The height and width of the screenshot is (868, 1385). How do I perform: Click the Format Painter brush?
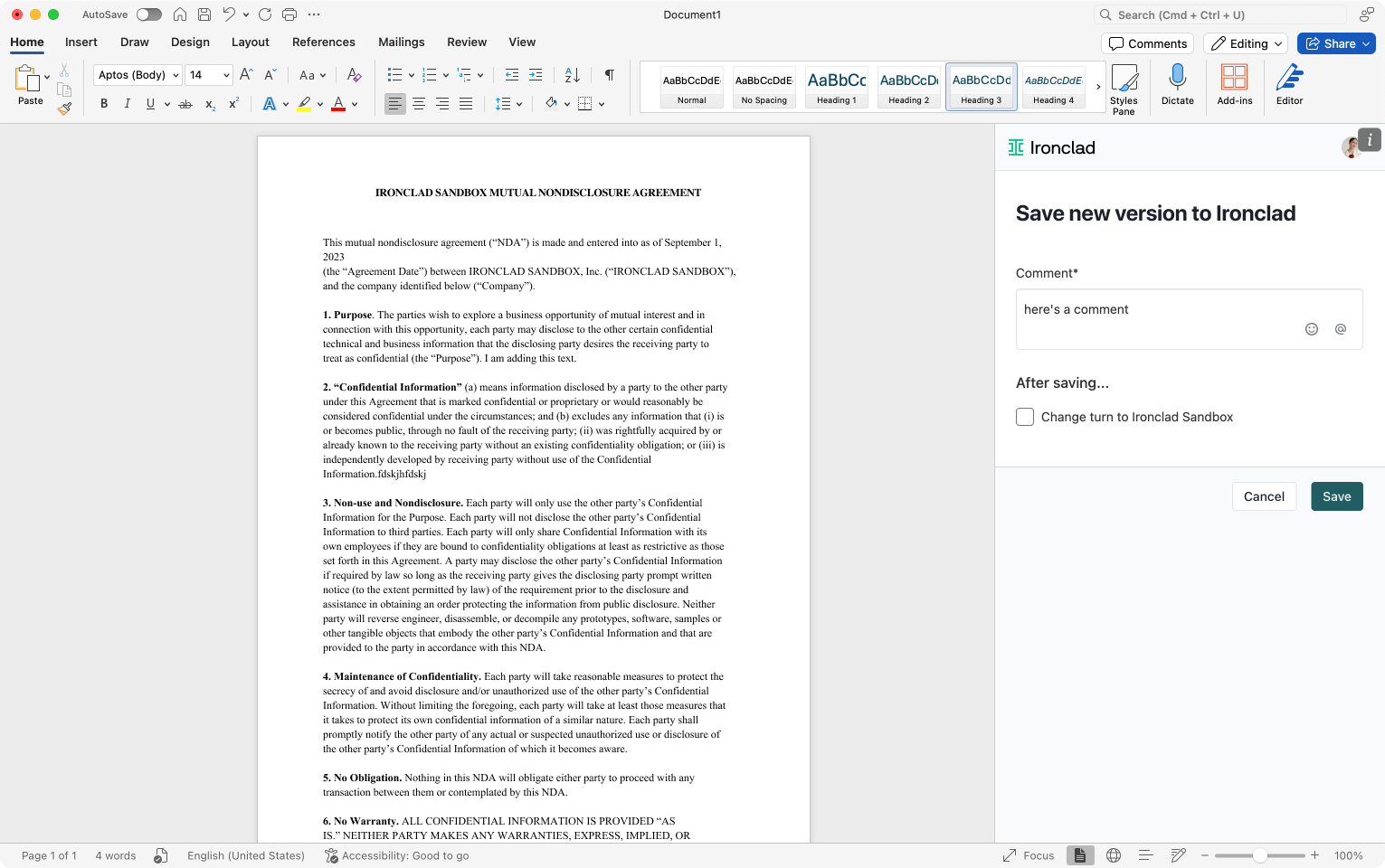tap(64, 109)
